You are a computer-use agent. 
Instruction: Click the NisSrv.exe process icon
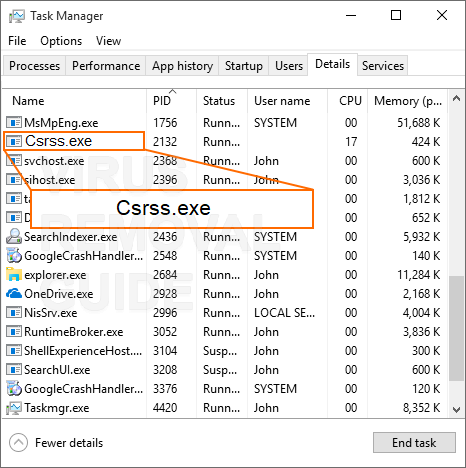[x=14, y=313]
